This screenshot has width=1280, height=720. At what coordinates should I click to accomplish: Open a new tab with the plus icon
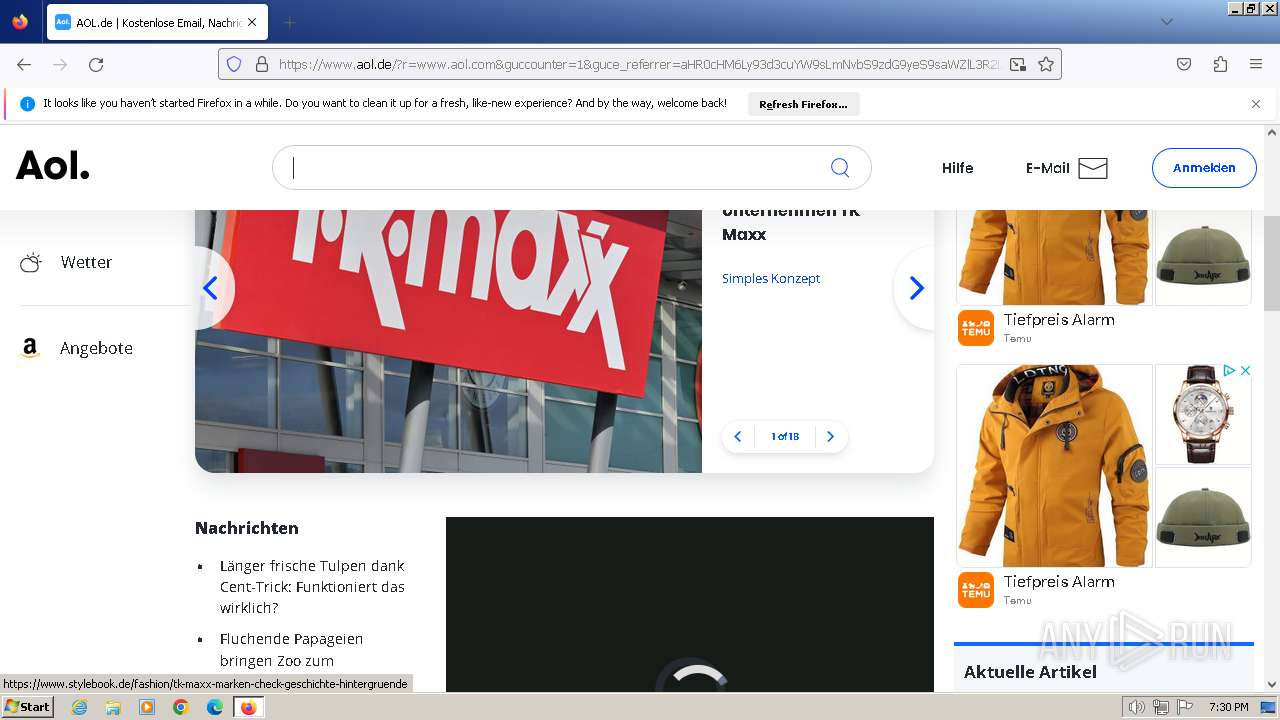289,22
